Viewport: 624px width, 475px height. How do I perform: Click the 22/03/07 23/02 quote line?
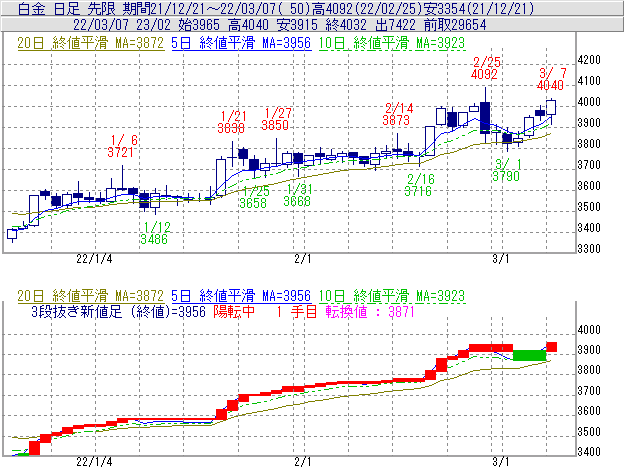279,25
